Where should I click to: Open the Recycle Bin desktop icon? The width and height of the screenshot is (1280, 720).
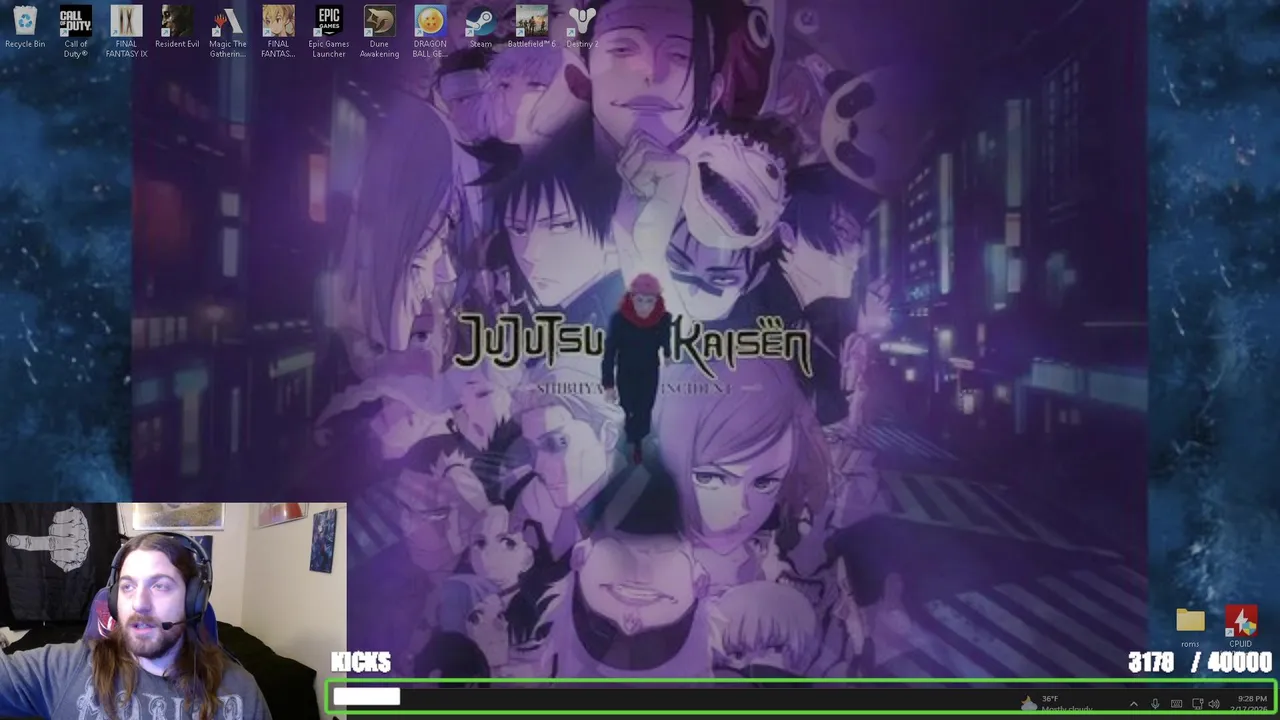[25, 28]
